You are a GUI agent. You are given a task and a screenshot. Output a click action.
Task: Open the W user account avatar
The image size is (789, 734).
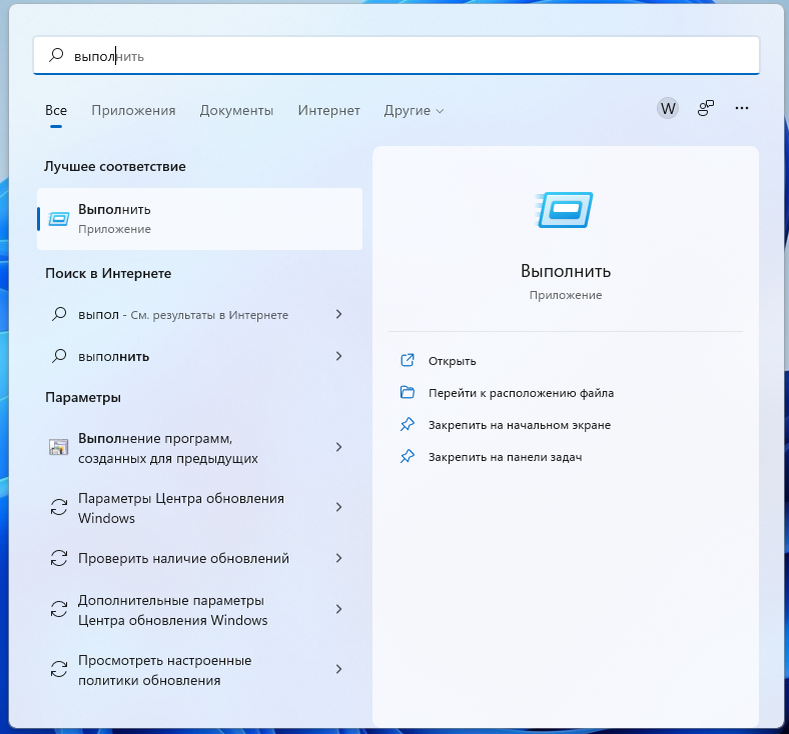pyautogui.click(x=668, y=108)
